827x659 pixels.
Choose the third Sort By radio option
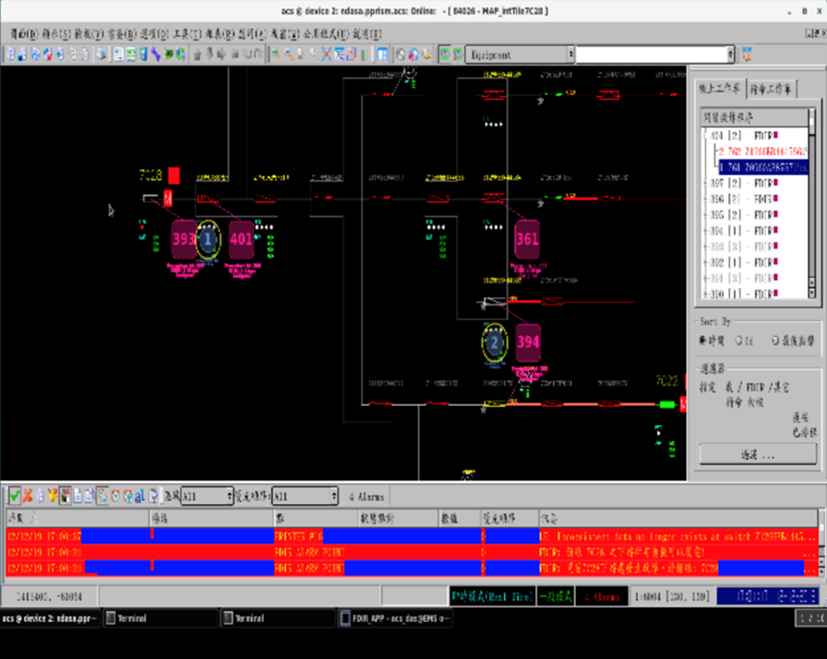tap(776, 340)
